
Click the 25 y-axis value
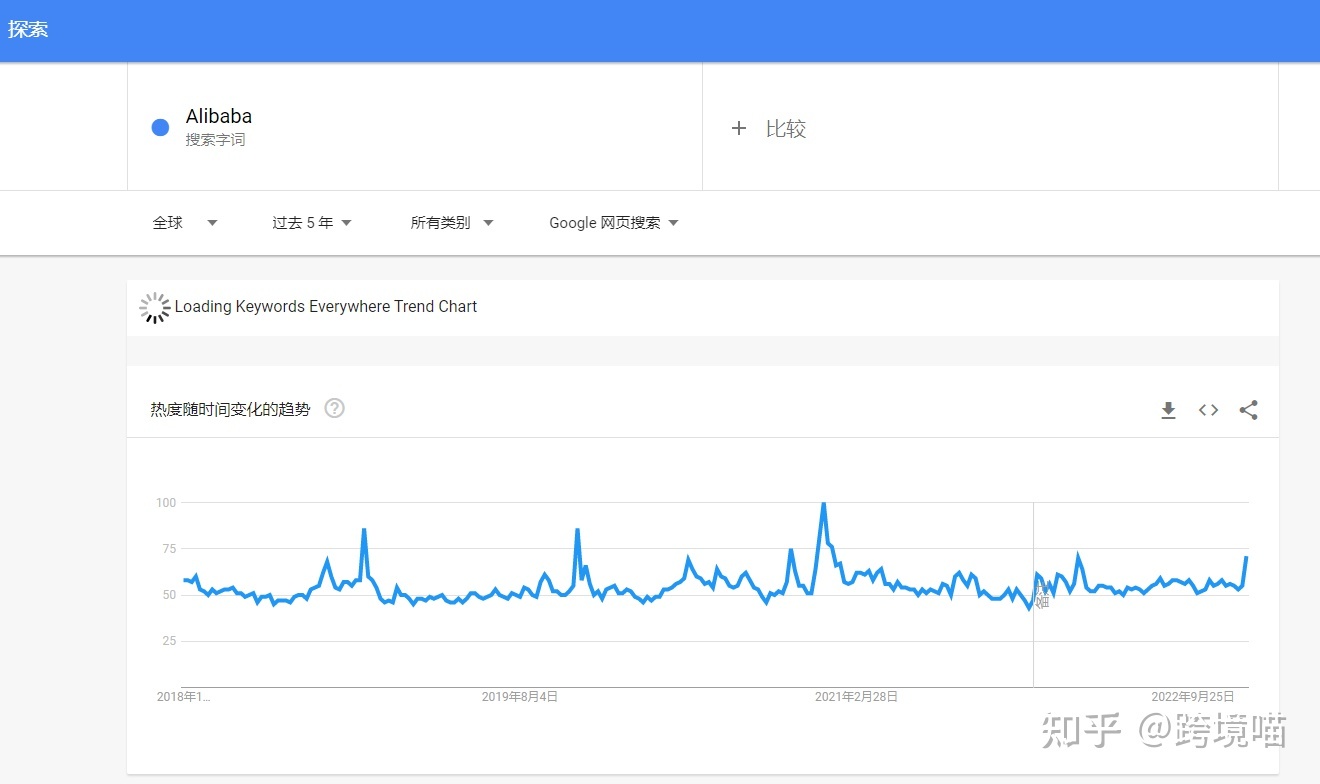tap(168, 641)
